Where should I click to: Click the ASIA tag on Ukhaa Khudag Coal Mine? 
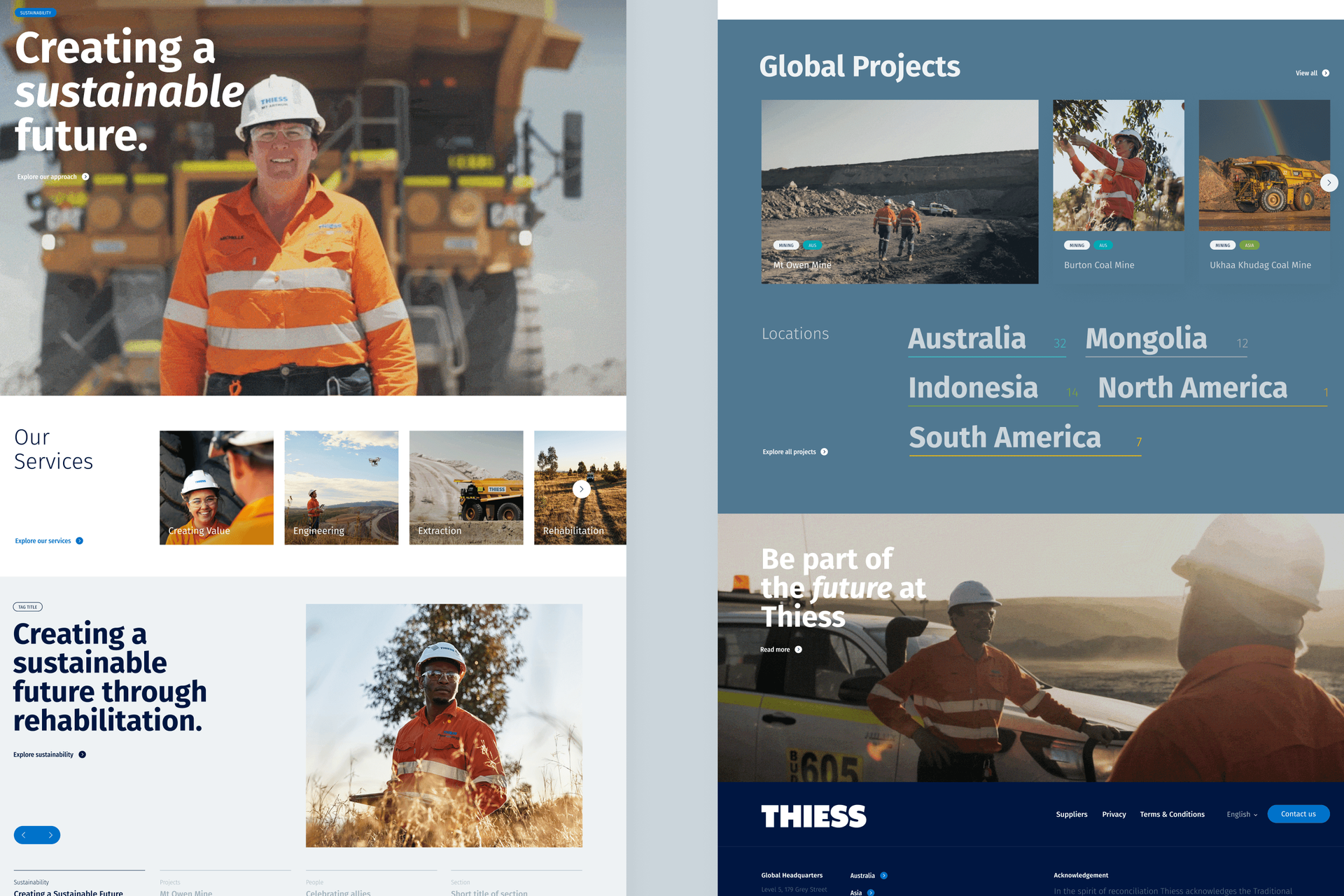[1249, 246]
